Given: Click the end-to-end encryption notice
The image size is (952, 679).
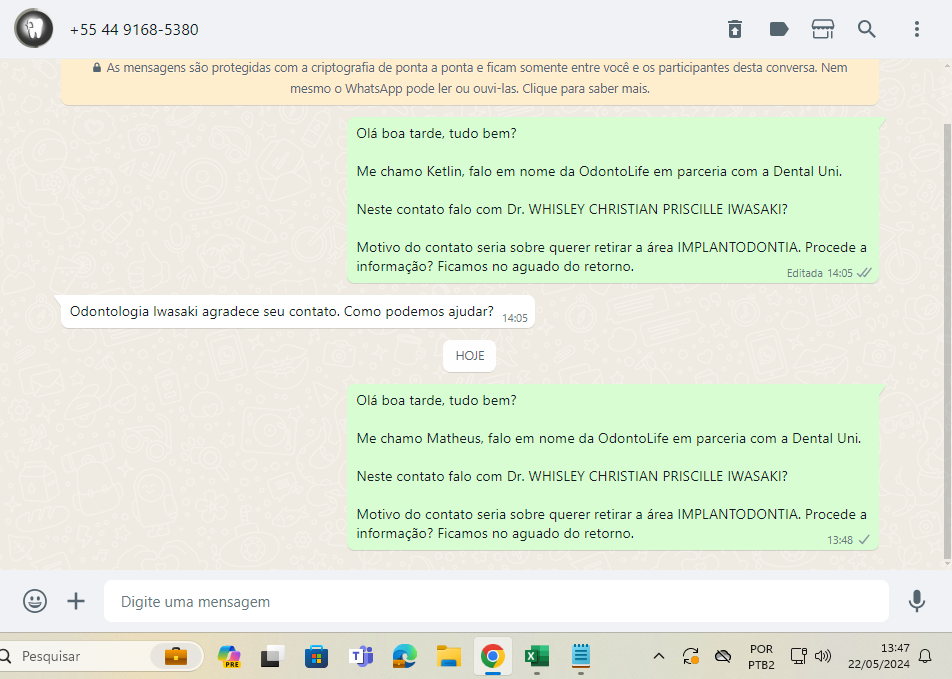Looking at the screenshot, I should [x=470, y=78].
